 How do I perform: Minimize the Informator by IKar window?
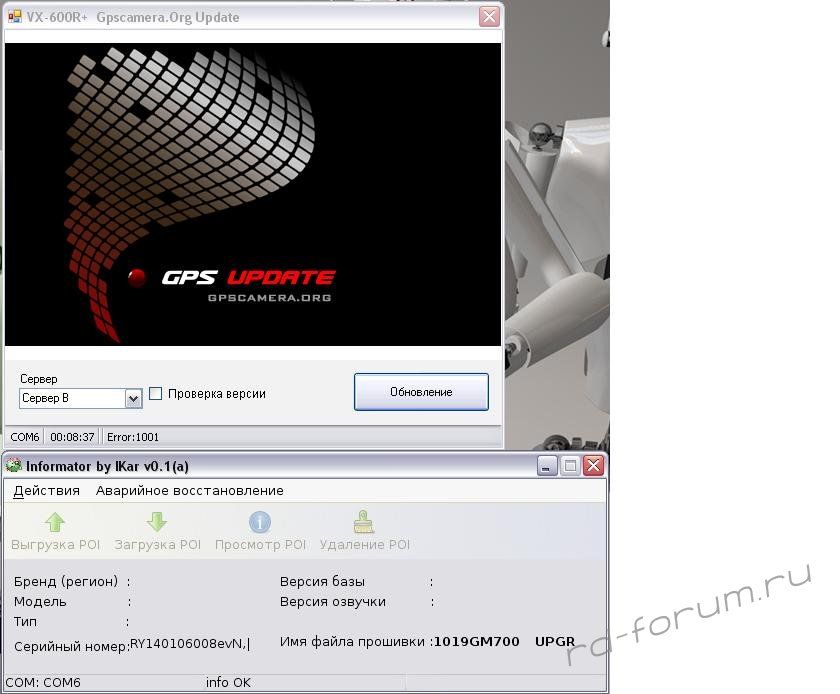click(547, 466)
